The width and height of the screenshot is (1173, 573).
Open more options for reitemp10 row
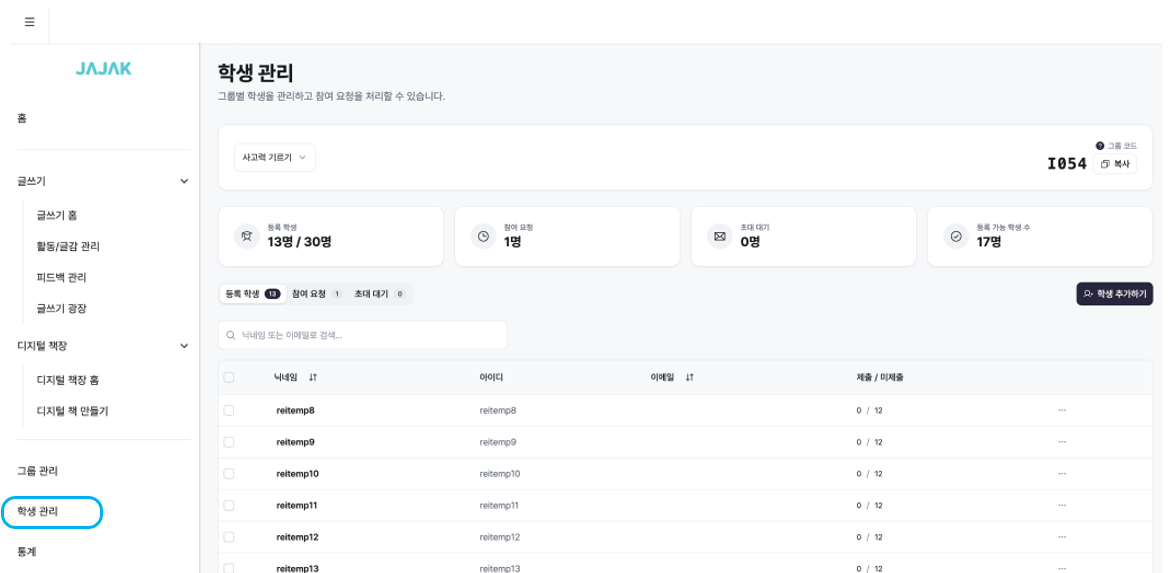tap(1062, 473)
